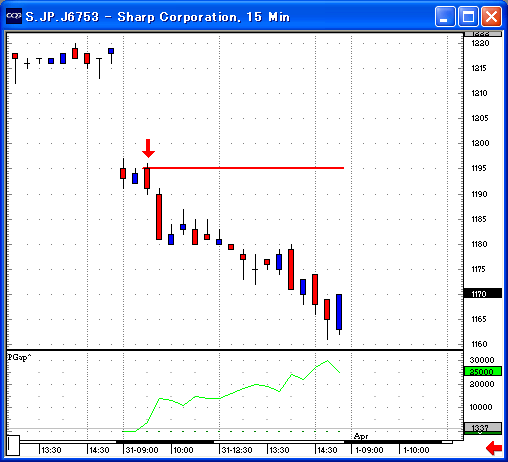Screen dimensions: 508x462
Task: Click the 1215 price axis label
Action: 479,68
